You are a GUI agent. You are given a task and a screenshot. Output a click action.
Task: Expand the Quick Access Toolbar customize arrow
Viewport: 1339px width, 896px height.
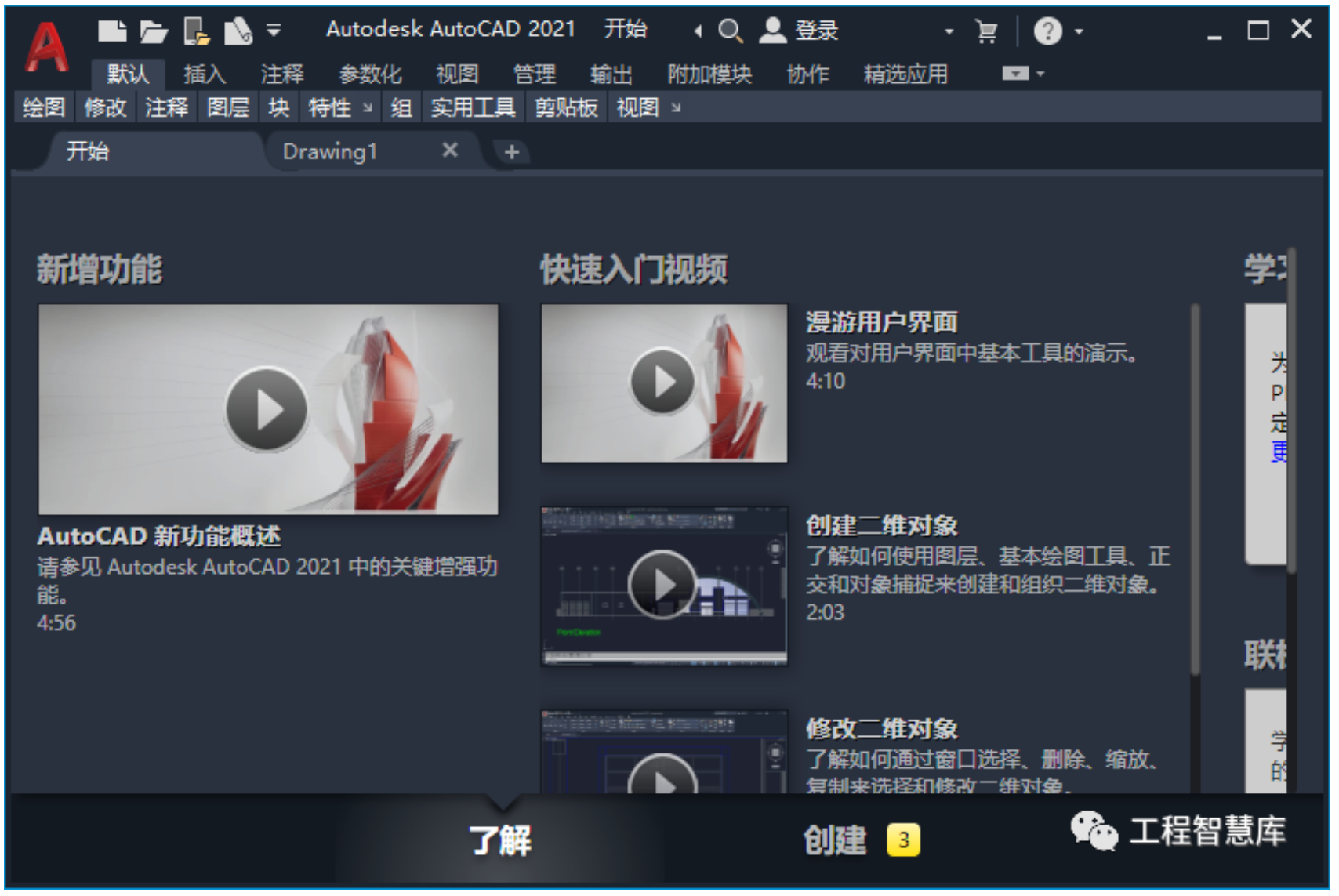(x=274, y=31)
